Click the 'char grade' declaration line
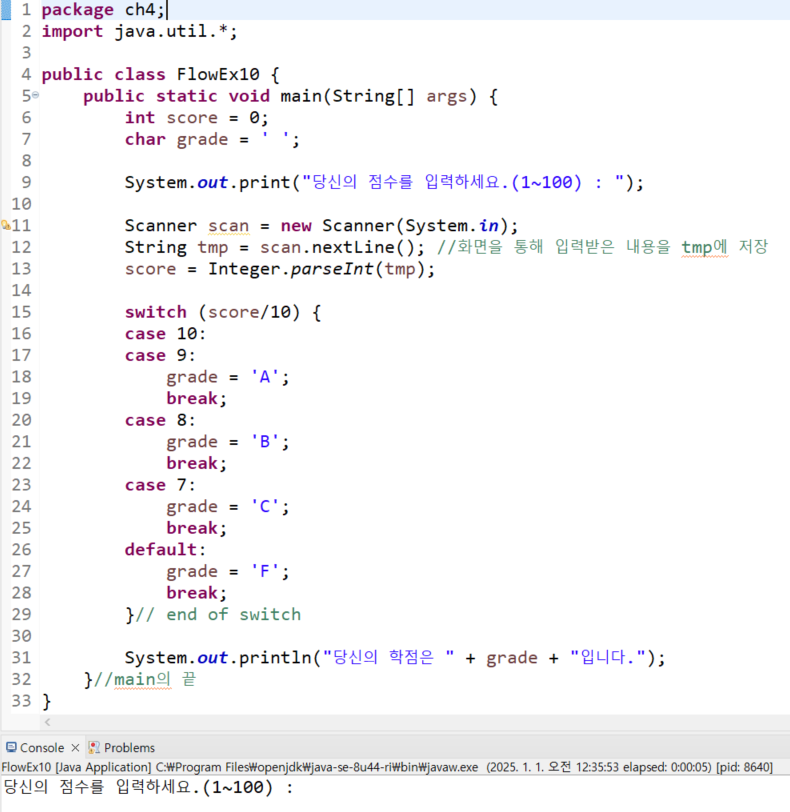790x812 pixels. click(x=212, y=140)
